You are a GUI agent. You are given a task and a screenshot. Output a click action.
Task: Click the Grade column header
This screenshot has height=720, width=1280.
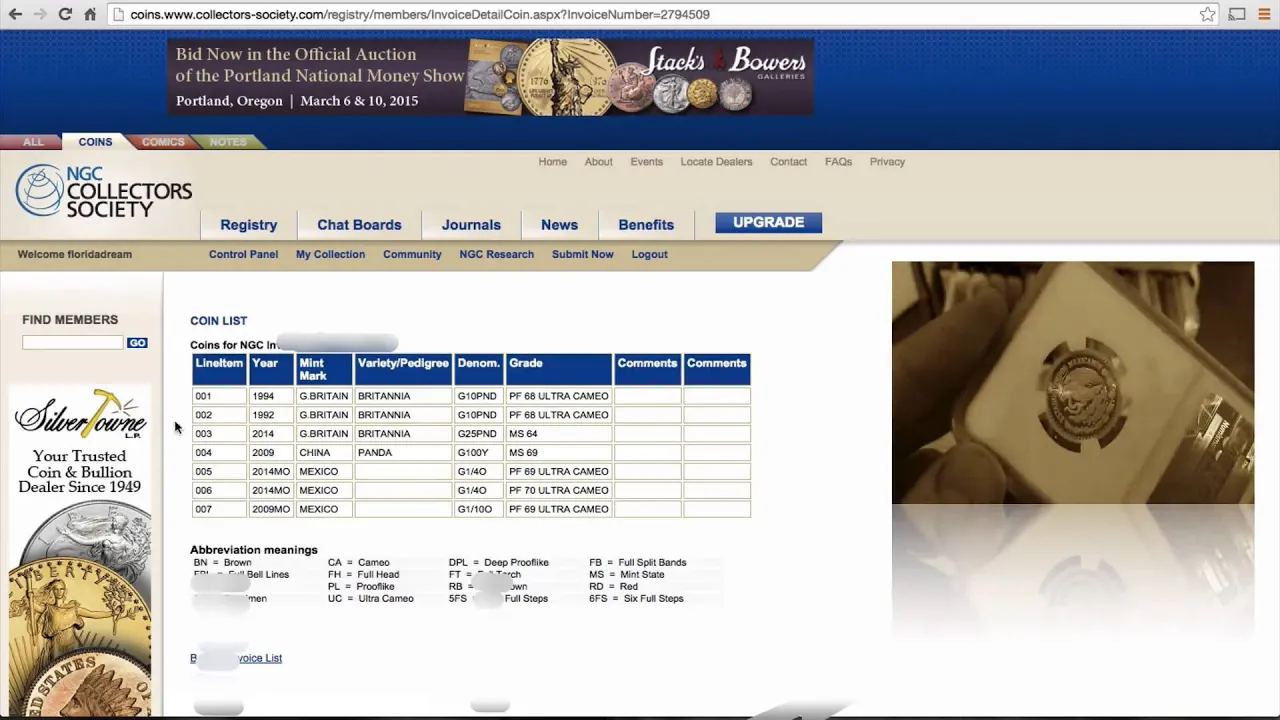559,369
